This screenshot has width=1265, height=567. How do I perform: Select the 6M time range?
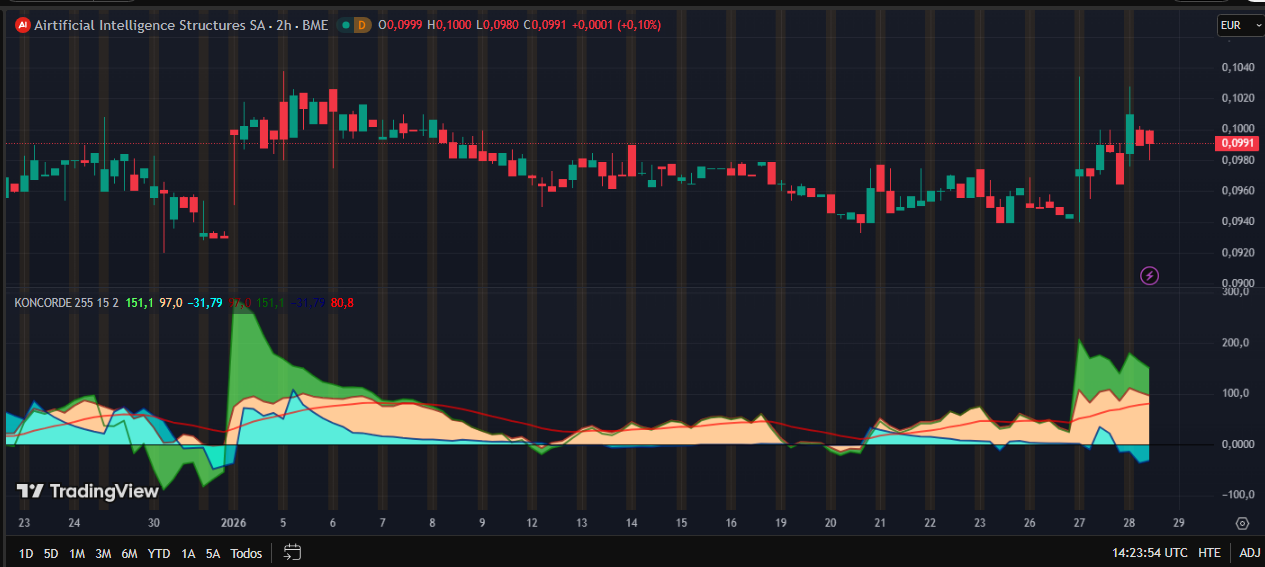[129, 553]
